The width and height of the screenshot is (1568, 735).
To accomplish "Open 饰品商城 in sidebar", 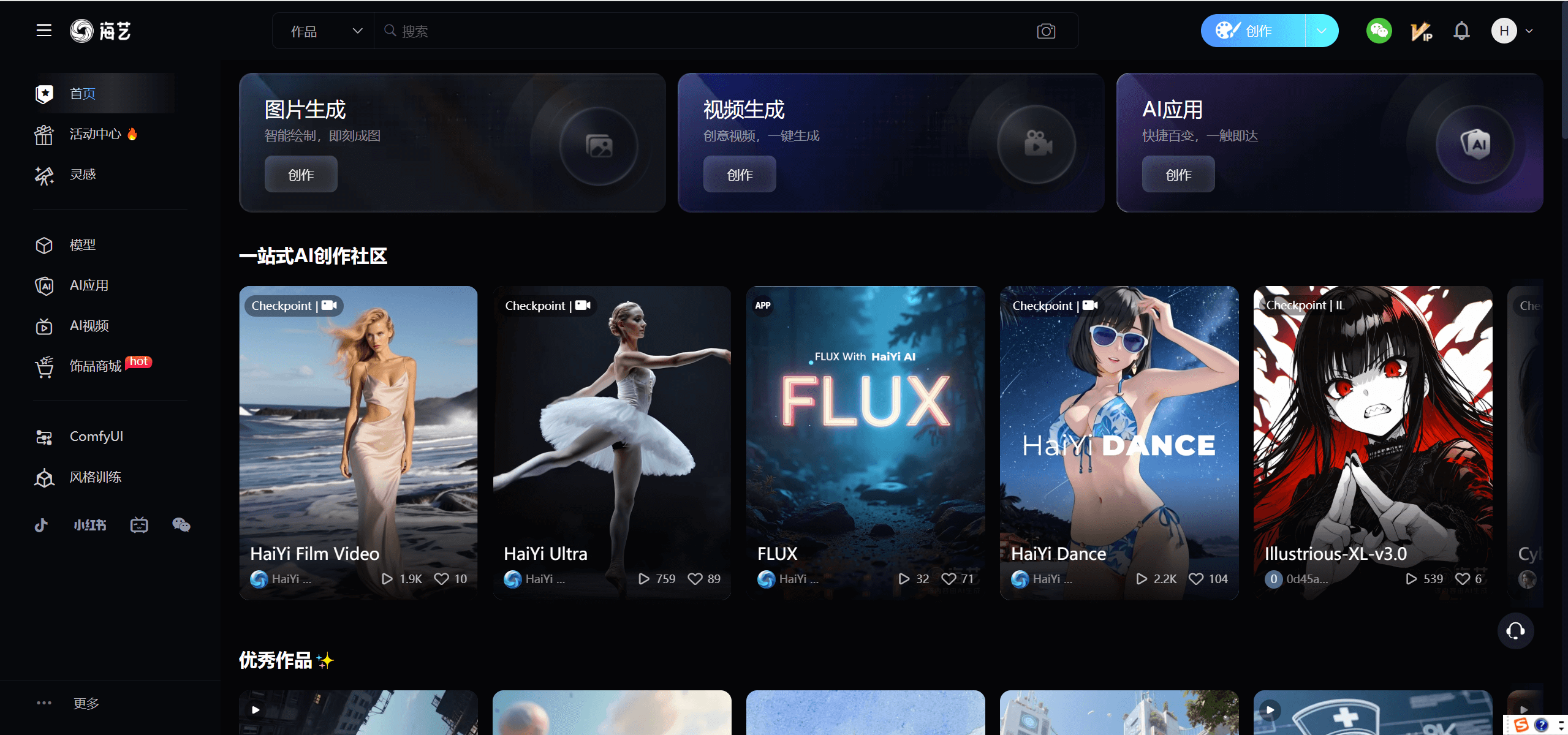I will [x=104, y=366].
